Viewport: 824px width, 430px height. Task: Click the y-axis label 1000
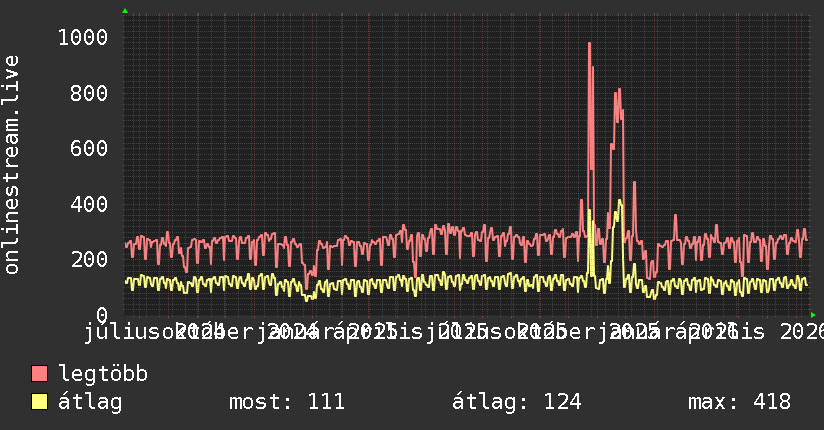[x=83, y=37]
